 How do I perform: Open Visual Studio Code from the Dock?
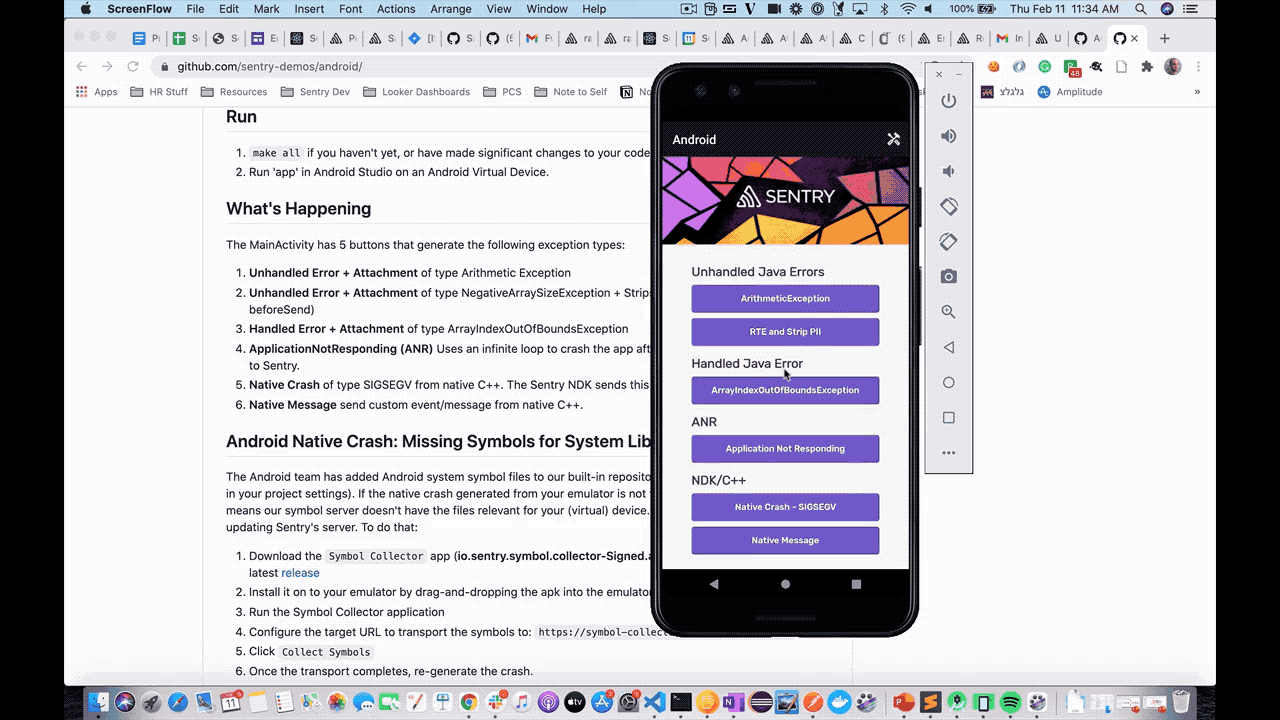(655, 702)
